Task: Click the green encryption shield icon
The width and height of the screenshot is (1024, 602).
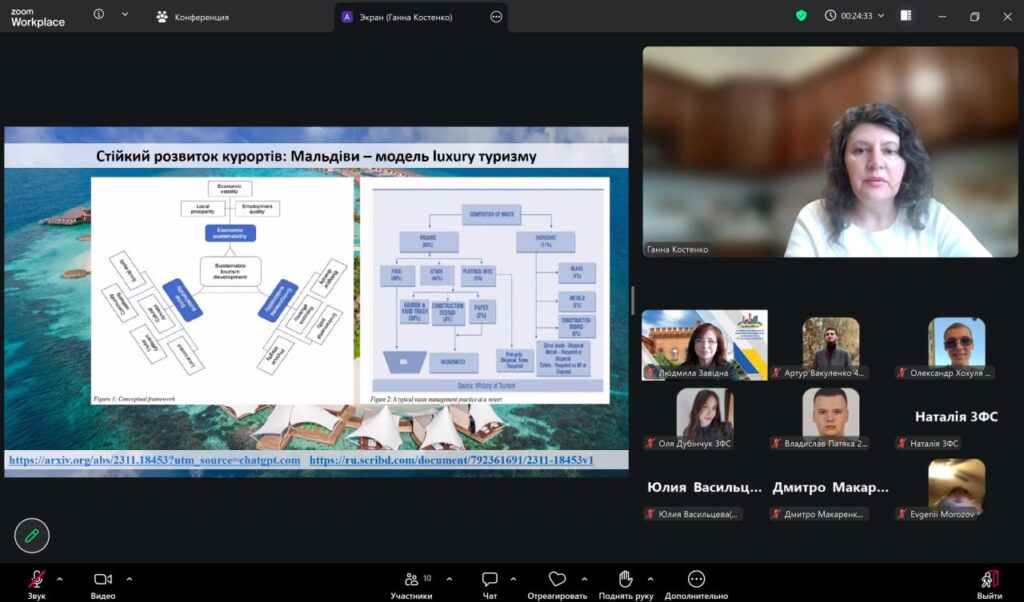Action: [801, 16]
